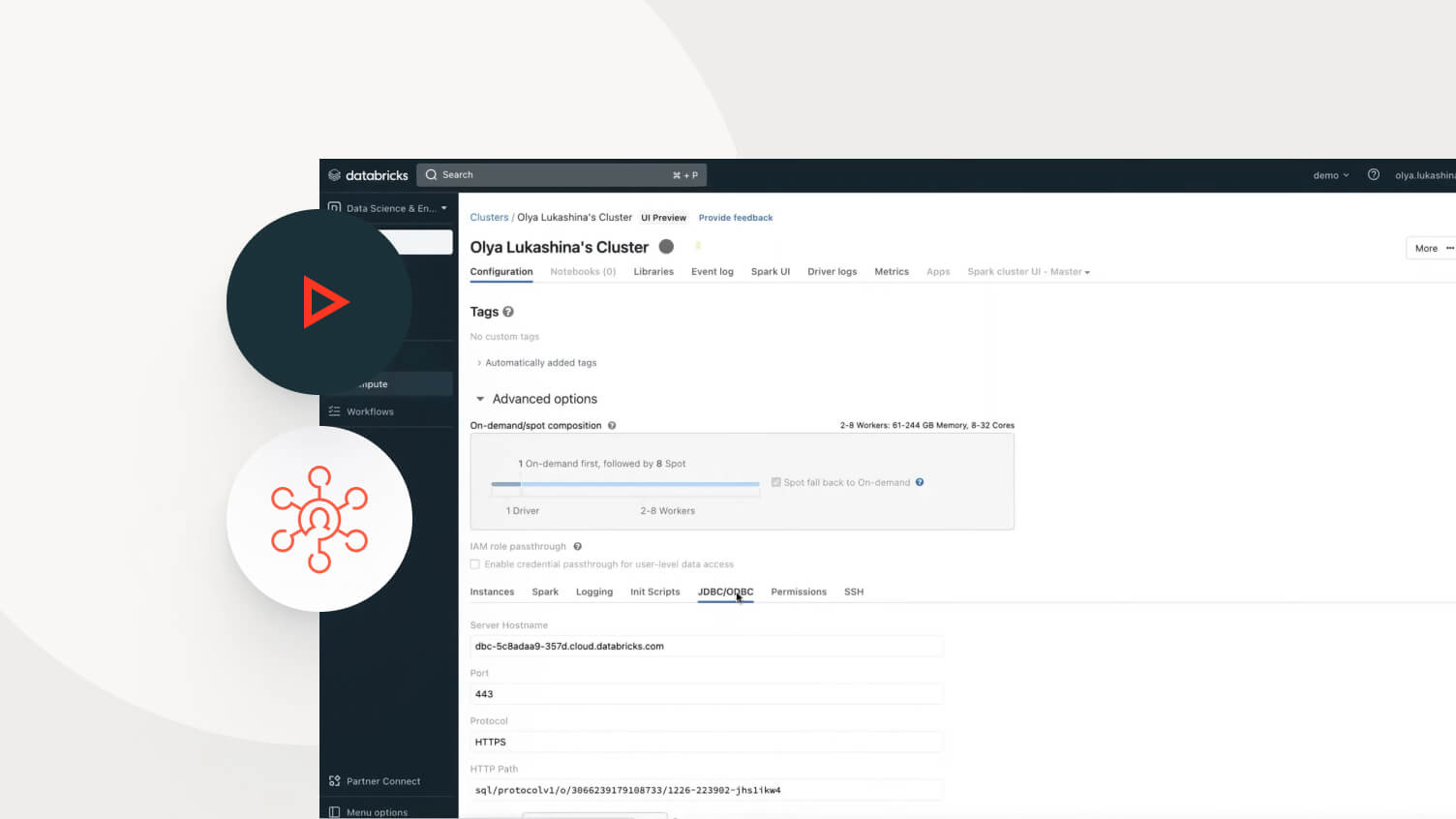Click the Databricks logo
Screen dimensions: 1456x819
(368, 175)
